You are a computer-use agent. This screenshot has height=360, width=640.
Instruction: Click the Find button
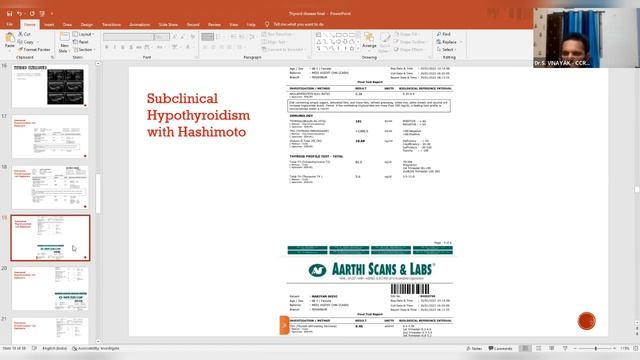pyautogui.click(x=444, y=34)
